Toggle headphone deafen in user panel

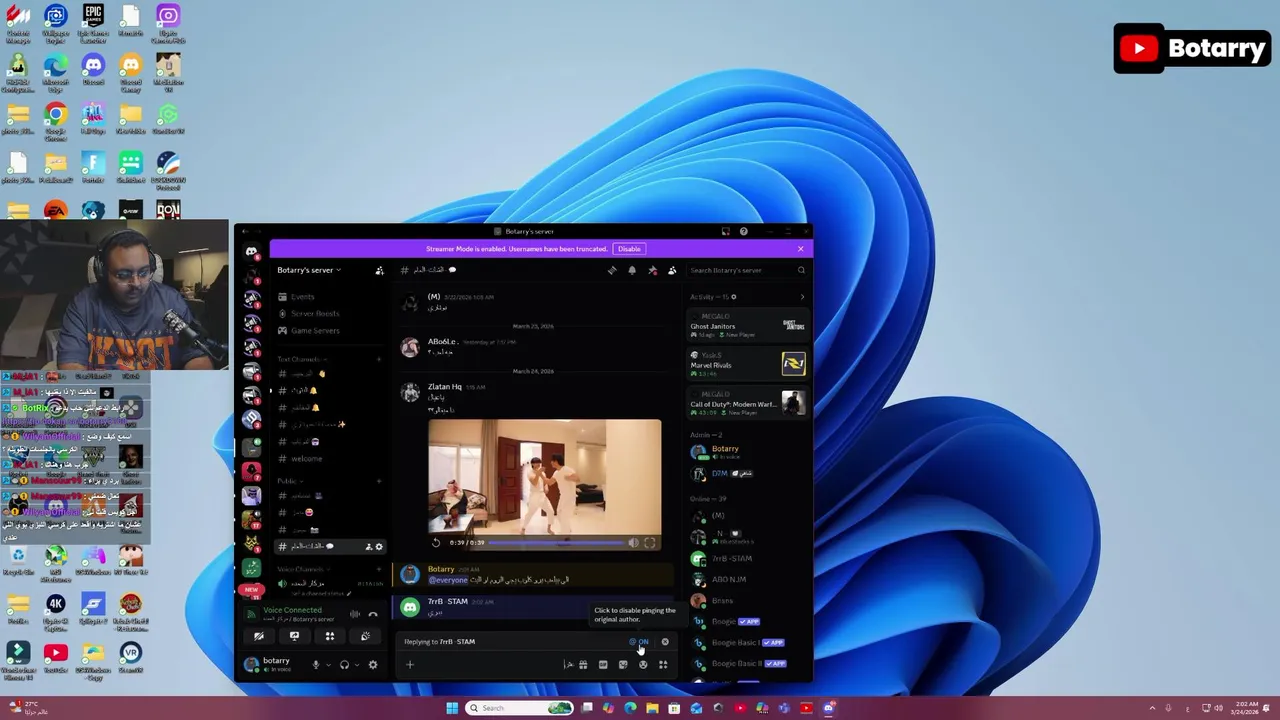[344, 664]
